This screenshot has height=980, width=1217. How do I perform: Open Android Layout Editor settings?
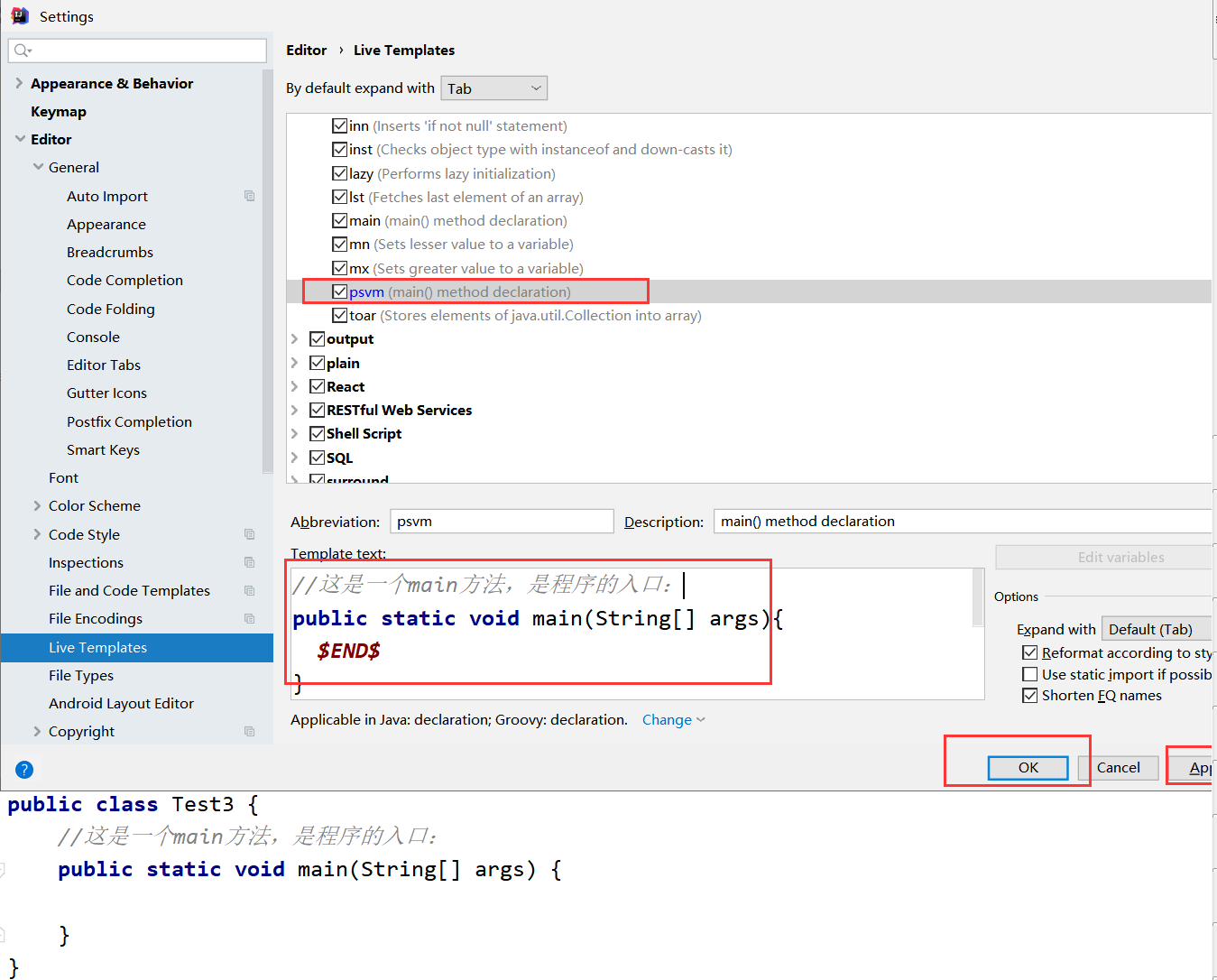[121, 703]
